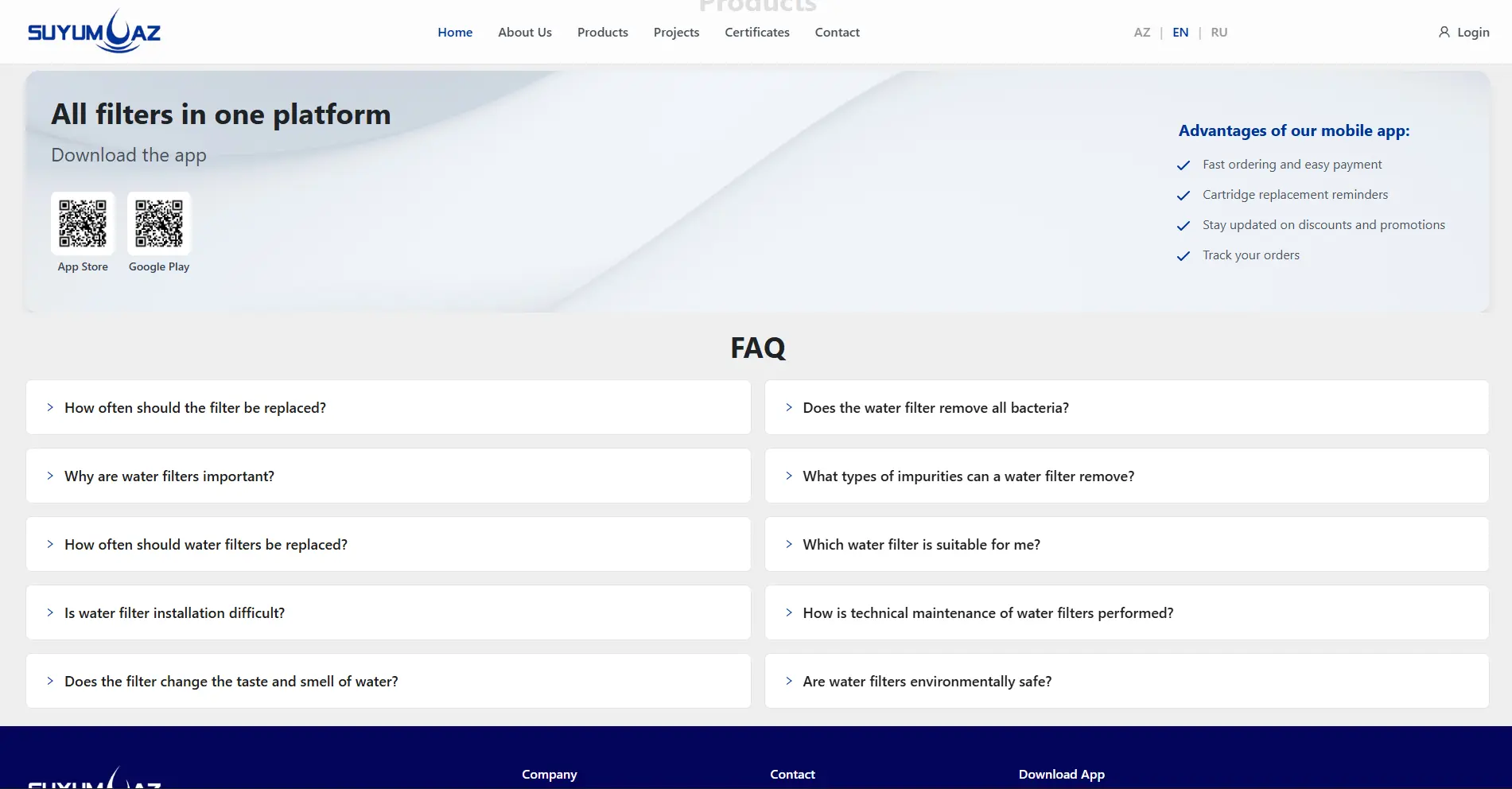Click checkmark next to Stay updated on discounts
The height and width of the screenshot is (789, 1512).
1184,226
